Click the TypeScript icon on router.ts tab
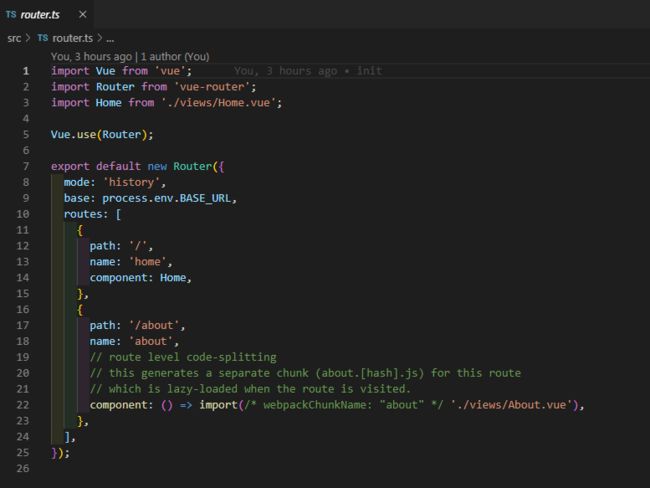Image resolution: width=650 pixels, height=488 pixels. [x=11, y=15]
